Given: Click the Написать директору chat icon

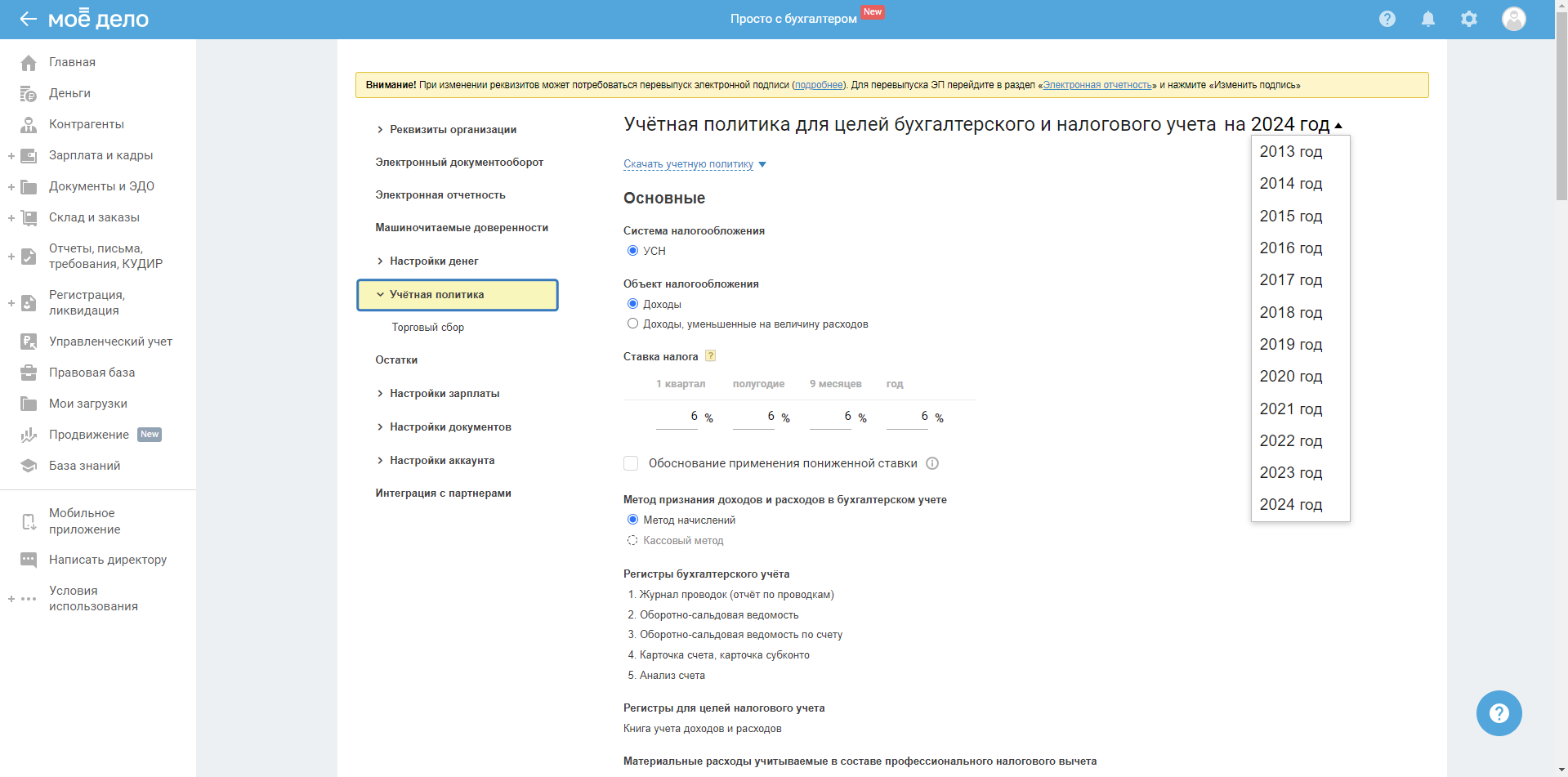Looking at the screenshot, I should [x=29, y=560].
